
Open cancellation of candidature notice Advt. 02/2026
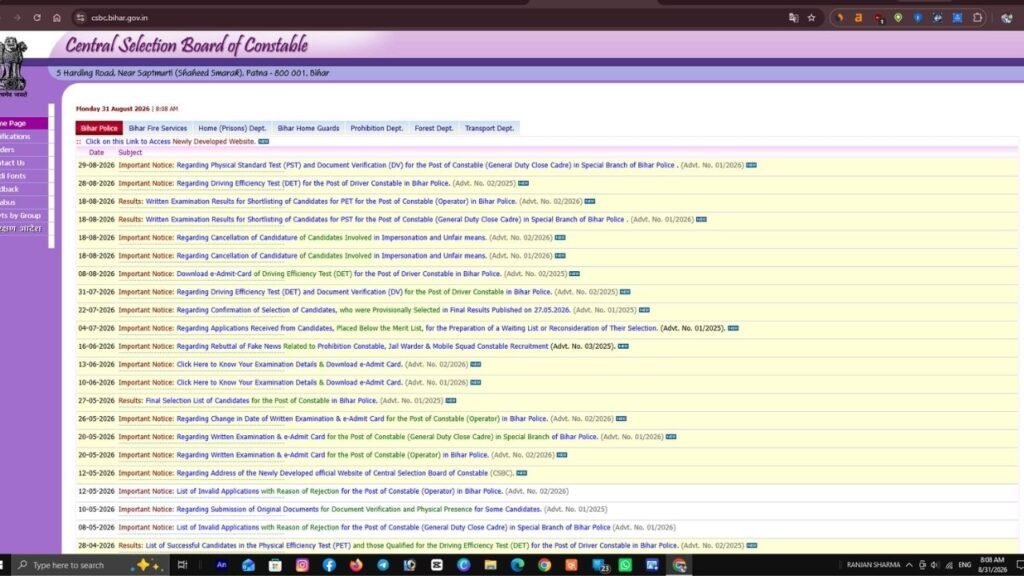[x=331, y=238]
